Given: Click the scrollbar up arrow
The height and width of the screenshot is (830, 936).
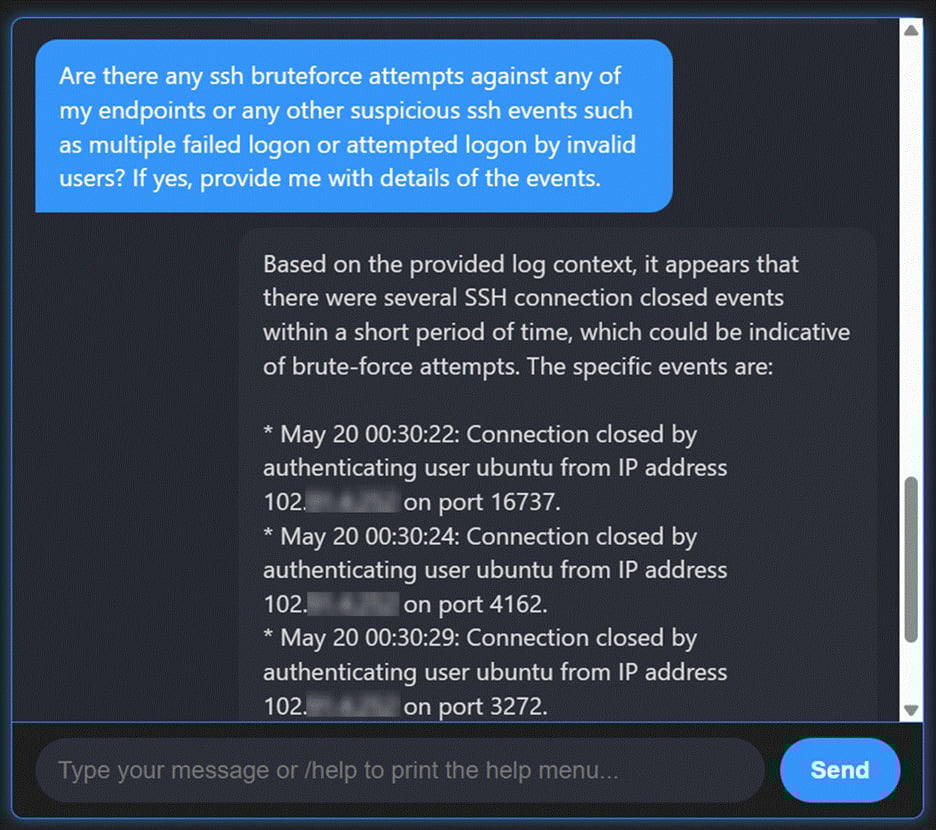Looking at the screenshot, I should coord(910,30).
